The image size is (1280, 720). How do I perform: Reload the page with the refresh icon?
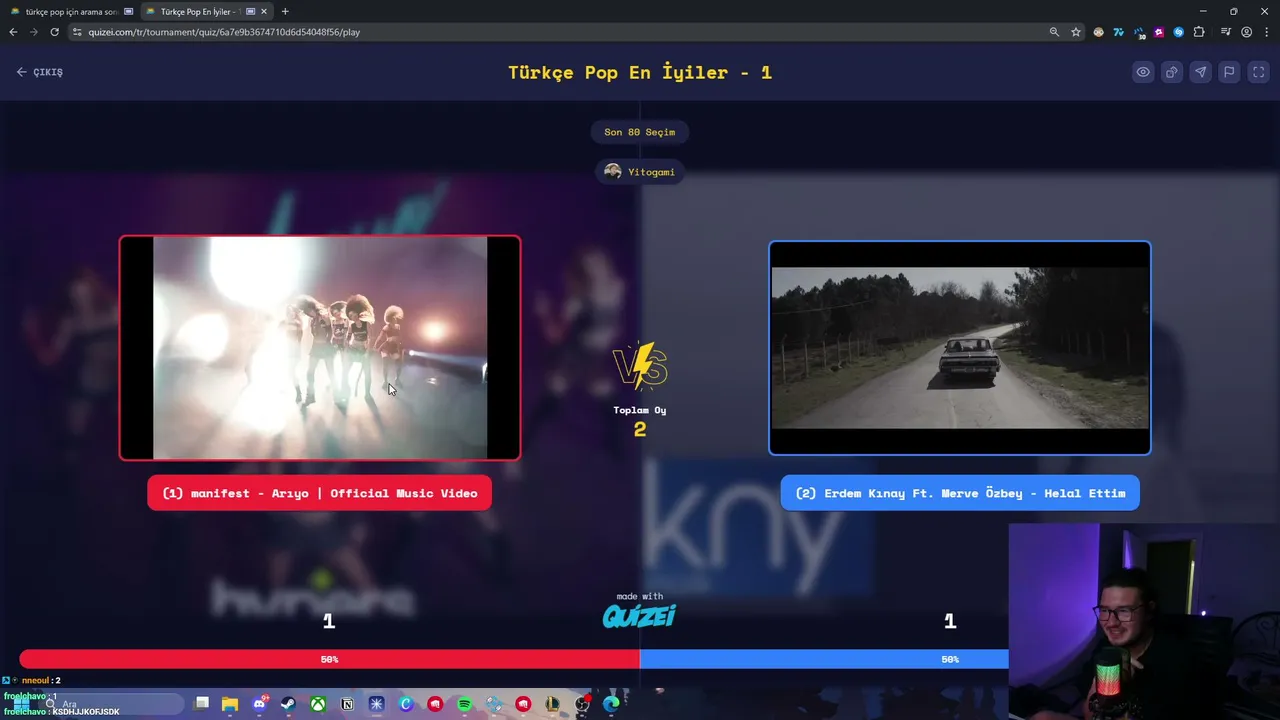click(x=54, y=32)
